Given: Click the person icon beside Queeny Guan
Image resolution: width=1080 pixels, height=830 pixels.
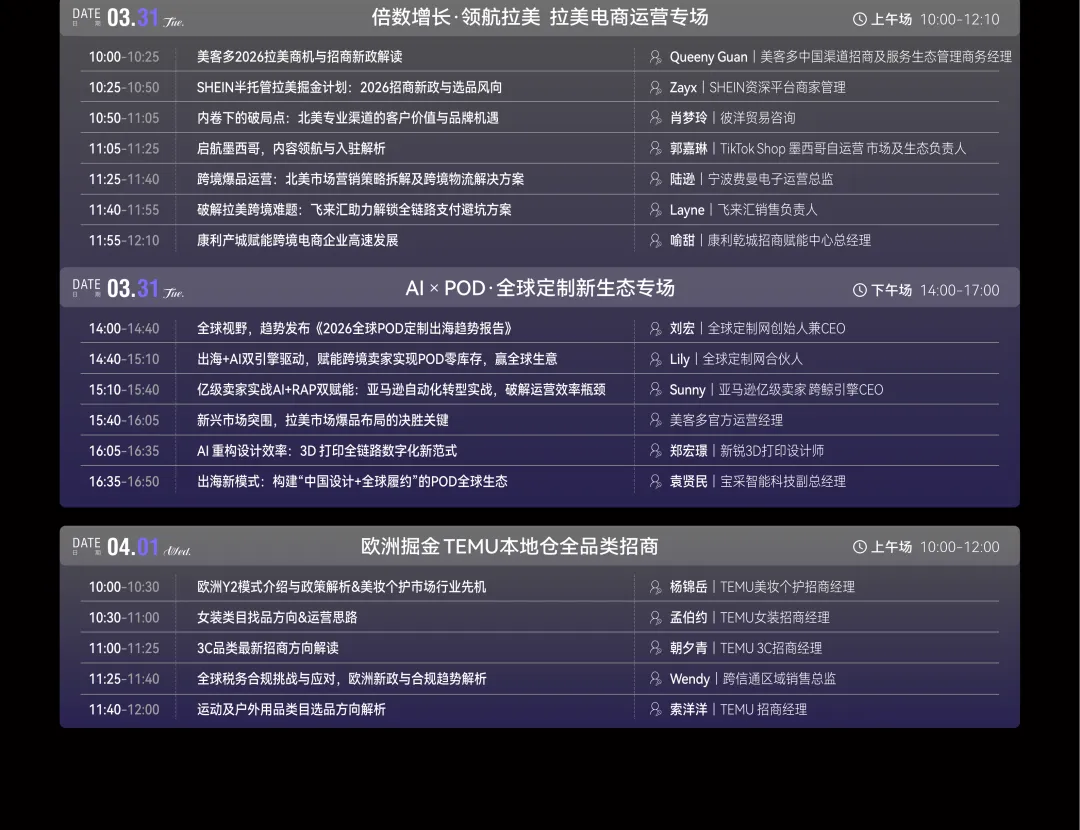Looking at the screenshot, I should click(655, 57).
